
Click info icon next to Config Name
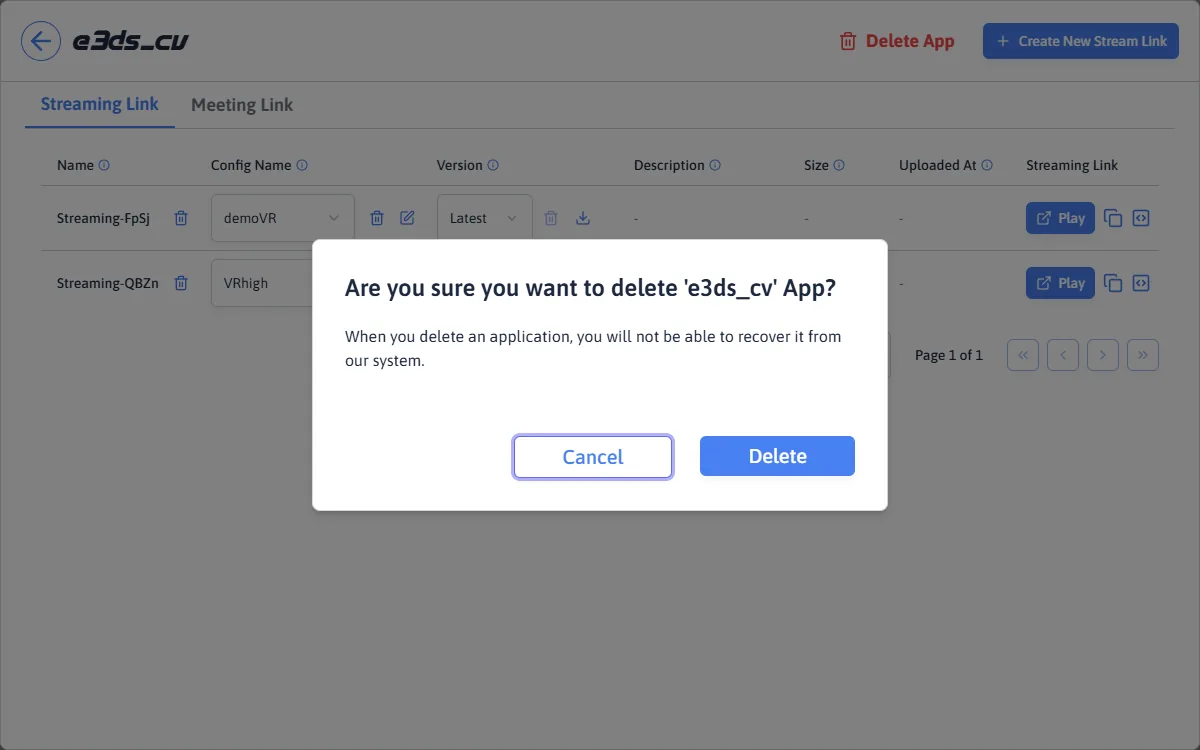click(x=302, y=165)
